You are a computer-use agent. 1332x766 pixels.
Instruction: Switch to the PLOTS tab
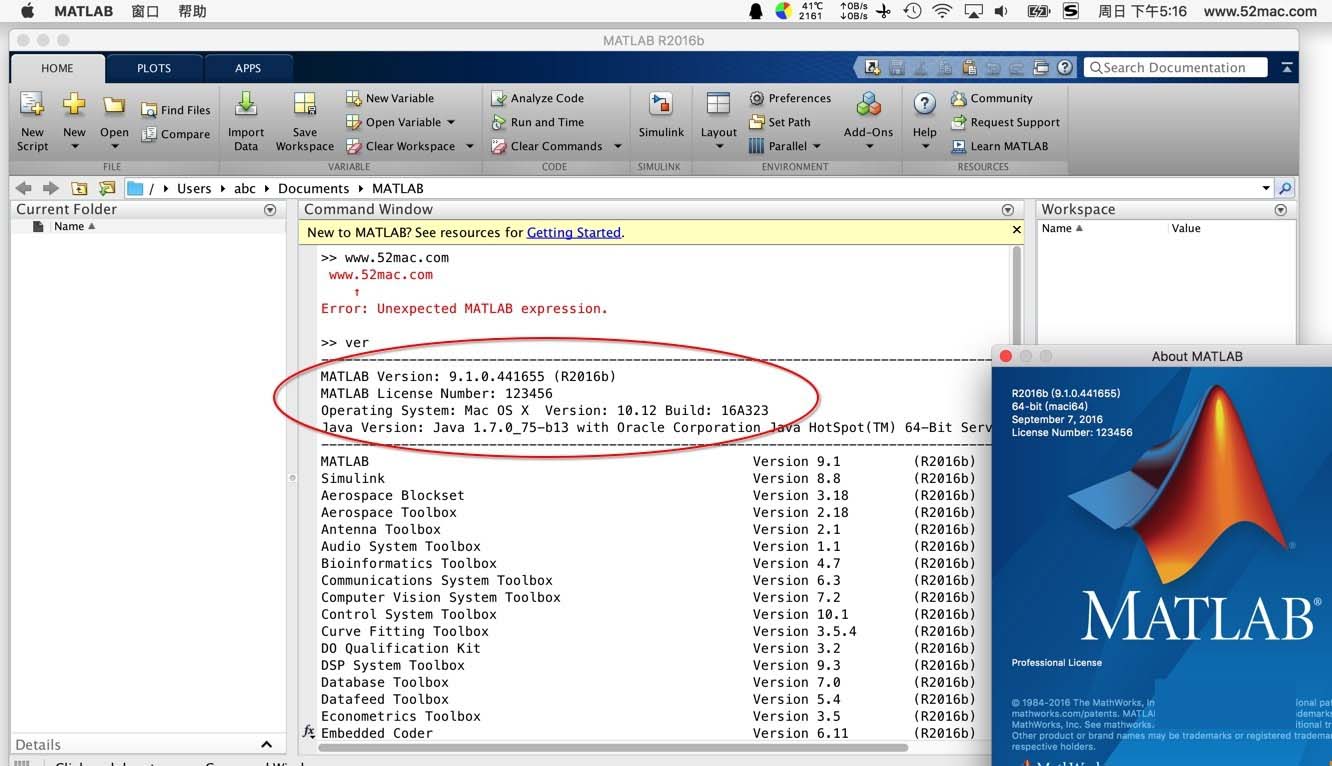pos(154,68)
